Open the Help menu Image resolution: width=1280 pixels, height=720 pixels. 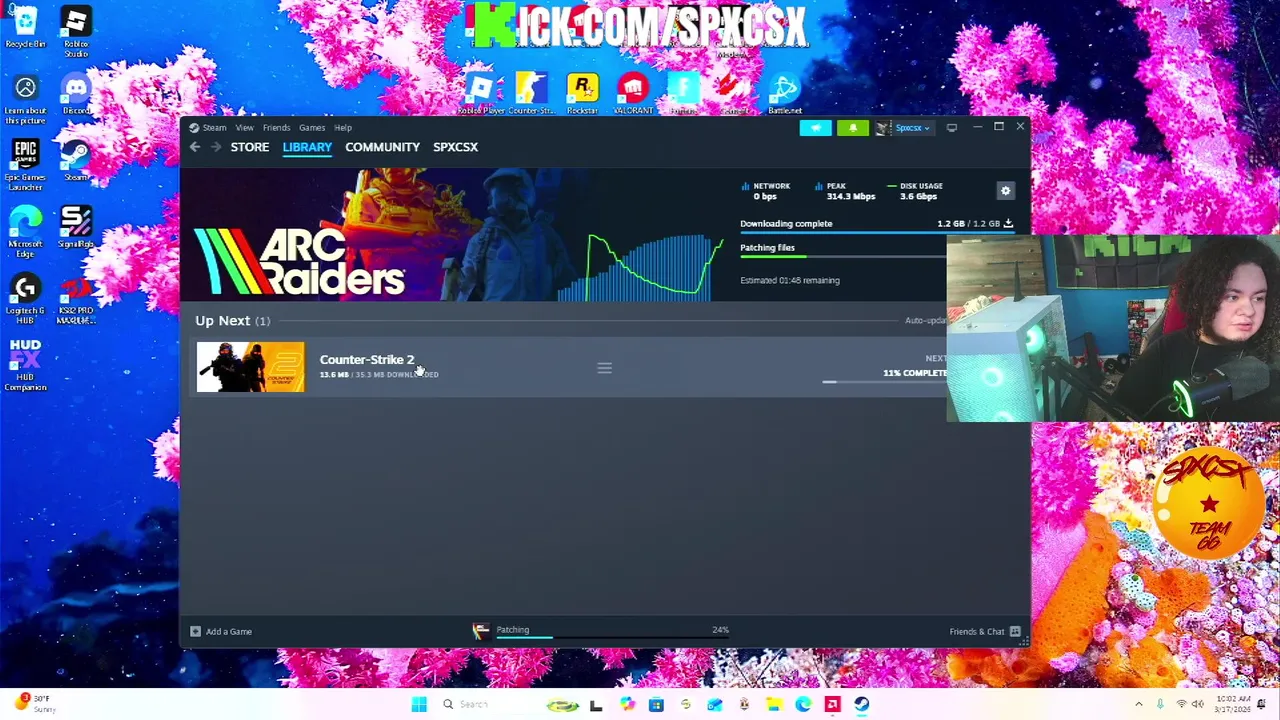(x=343, y=128)
